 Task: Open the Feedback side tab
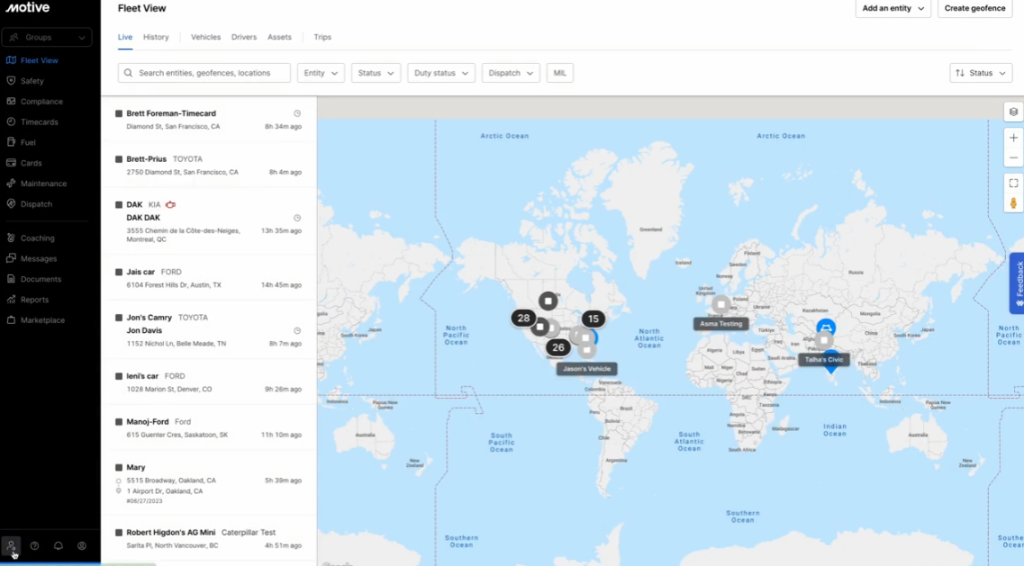point(1017,284)
